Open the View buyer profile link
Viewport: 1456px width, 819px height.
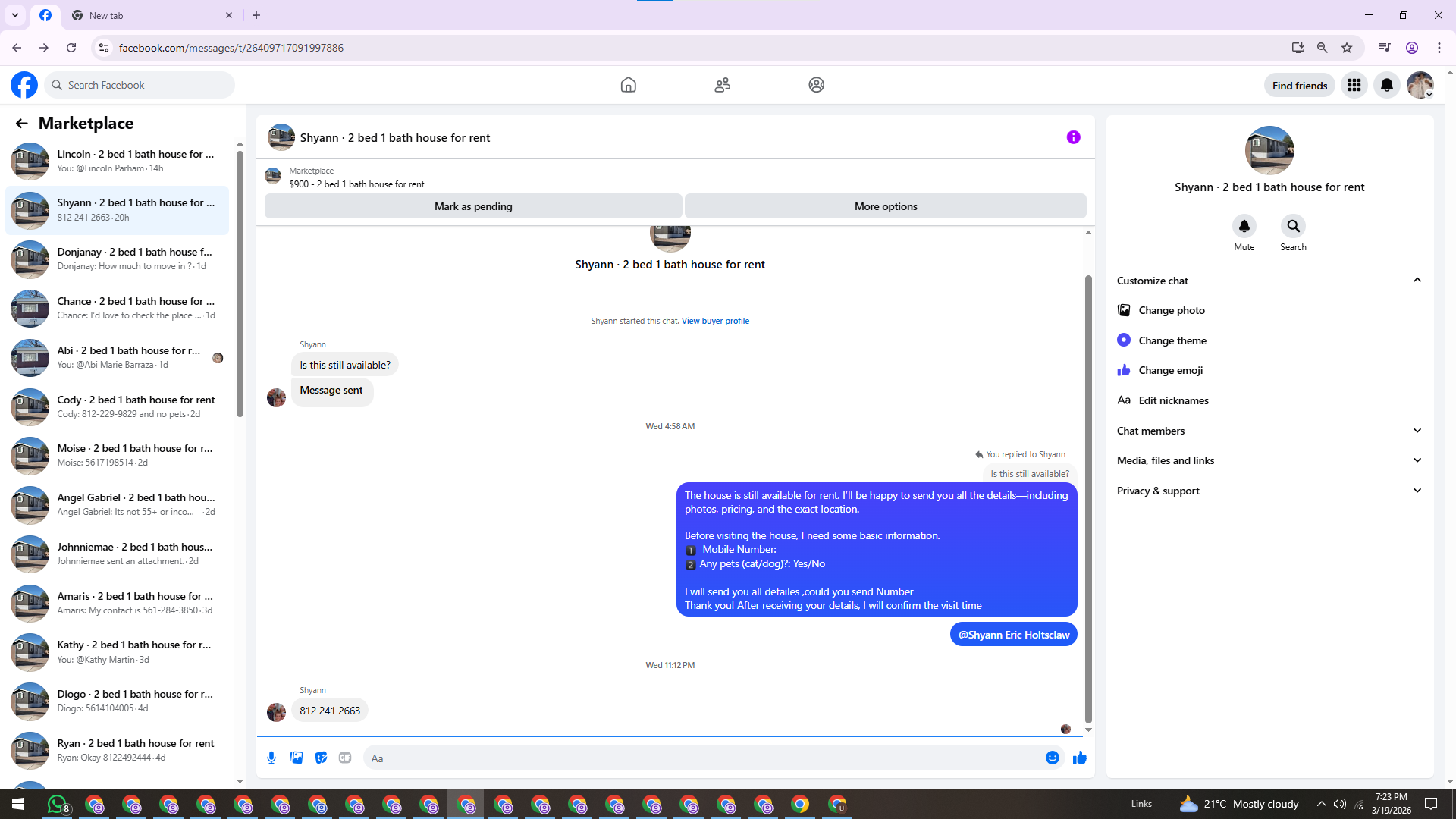pos(714,321)
